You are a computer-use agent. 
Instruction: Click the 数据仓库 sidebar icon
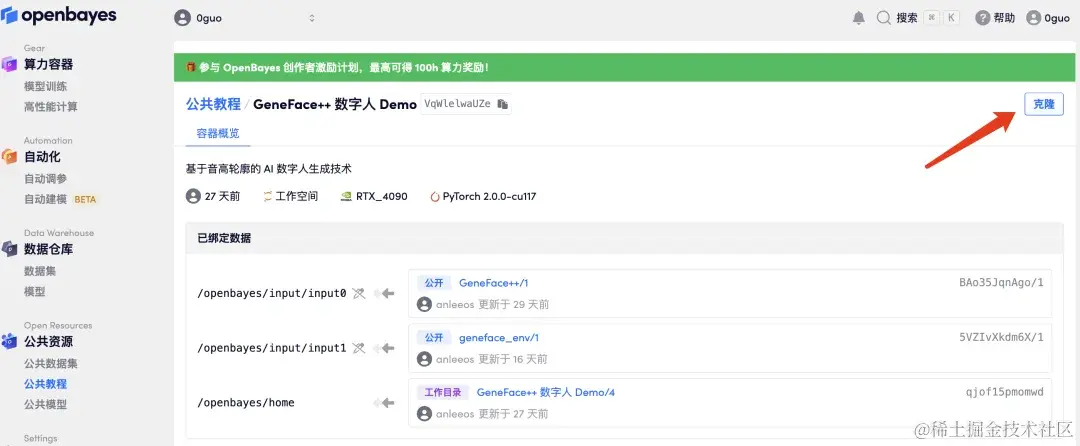10,248
